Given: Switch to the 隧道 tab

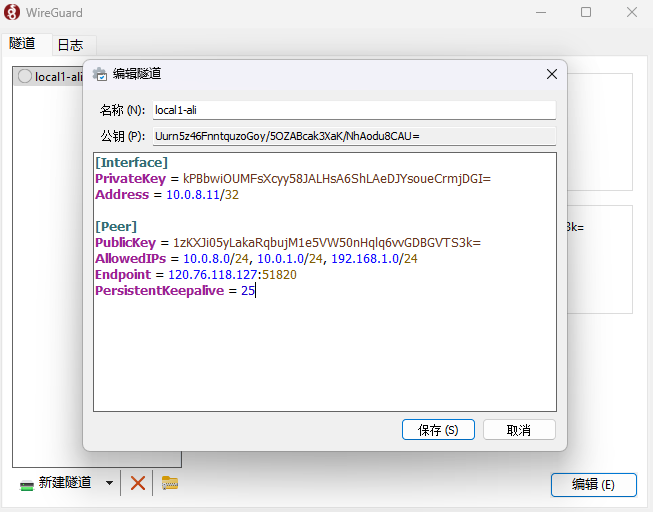Looking at the screenshot, I should [23, 44].
